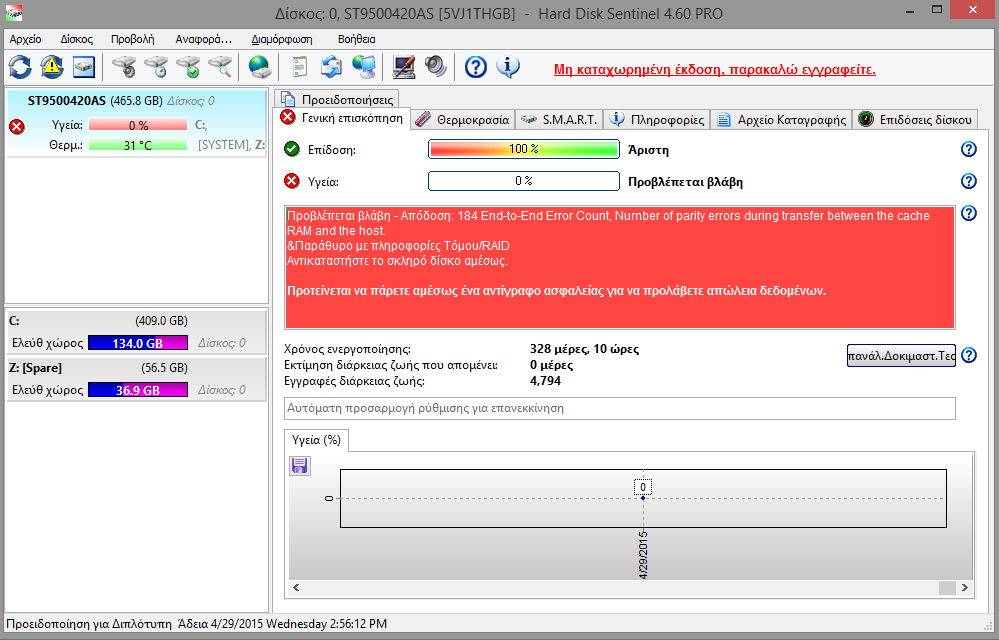Click the 0 % health bar in overview
Screen dimensions: 999x640
point(524,181)
